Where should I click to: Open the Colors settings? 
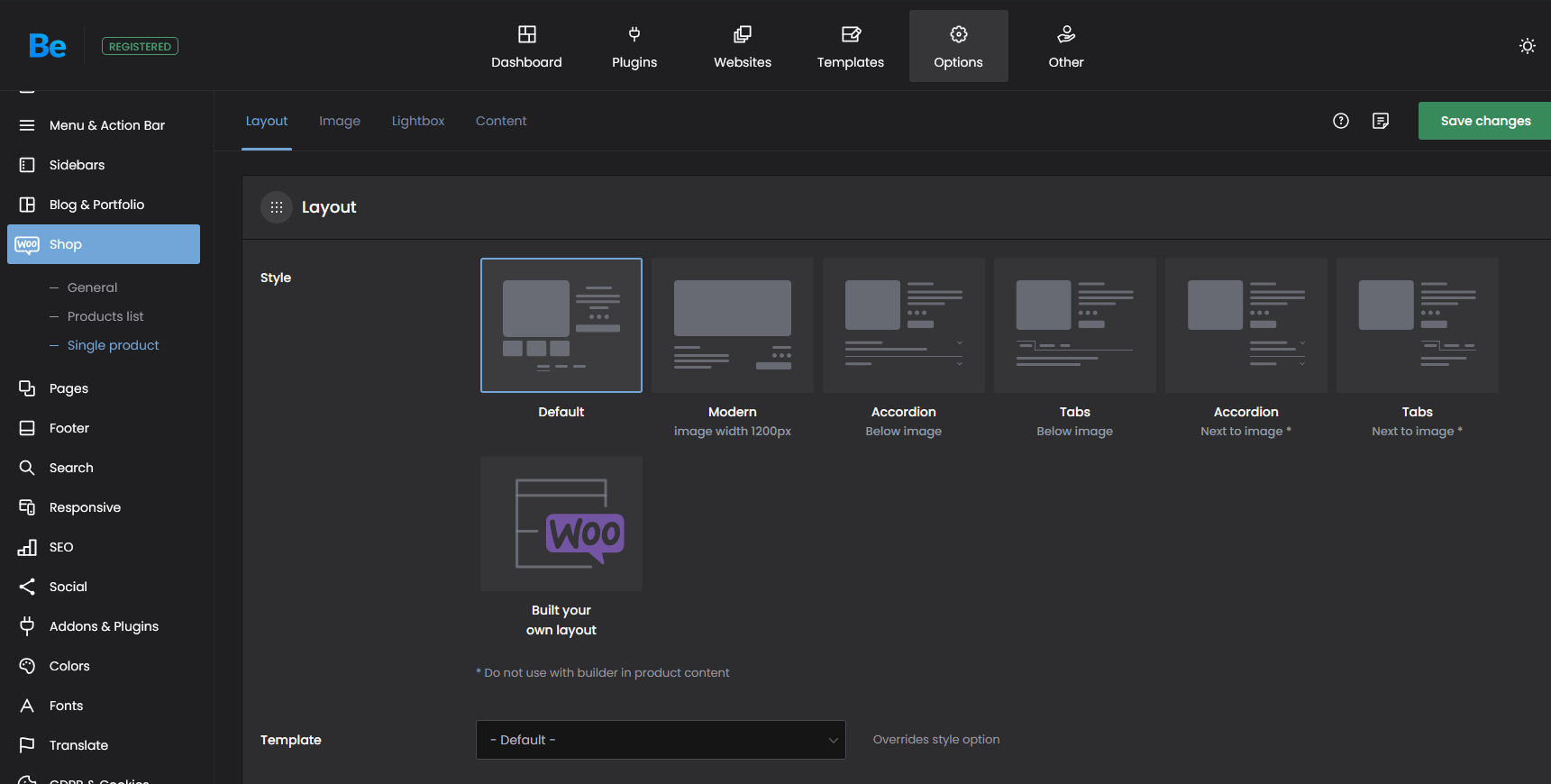[x=104, y=666]
